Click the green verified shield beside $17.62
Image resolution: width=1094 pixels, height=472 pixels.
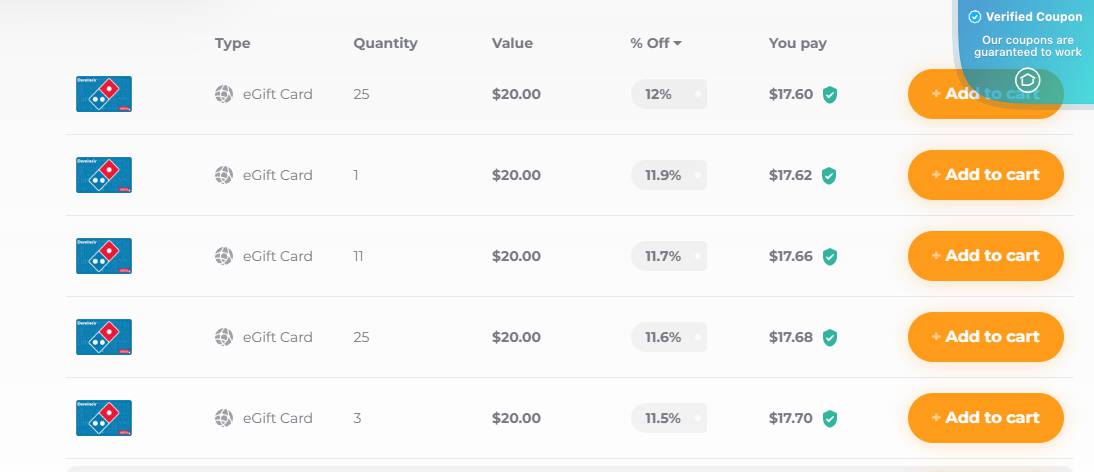(830, 176)
